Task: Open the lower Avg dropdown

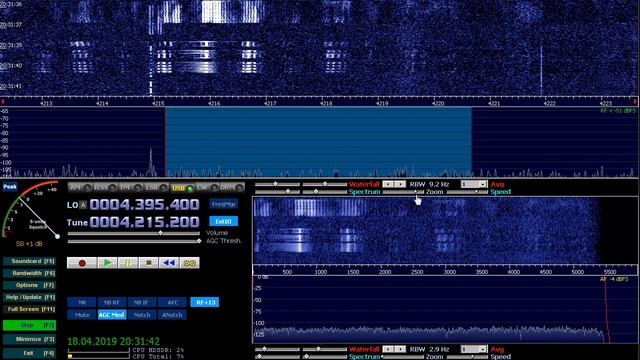Action: coord(482,349)
